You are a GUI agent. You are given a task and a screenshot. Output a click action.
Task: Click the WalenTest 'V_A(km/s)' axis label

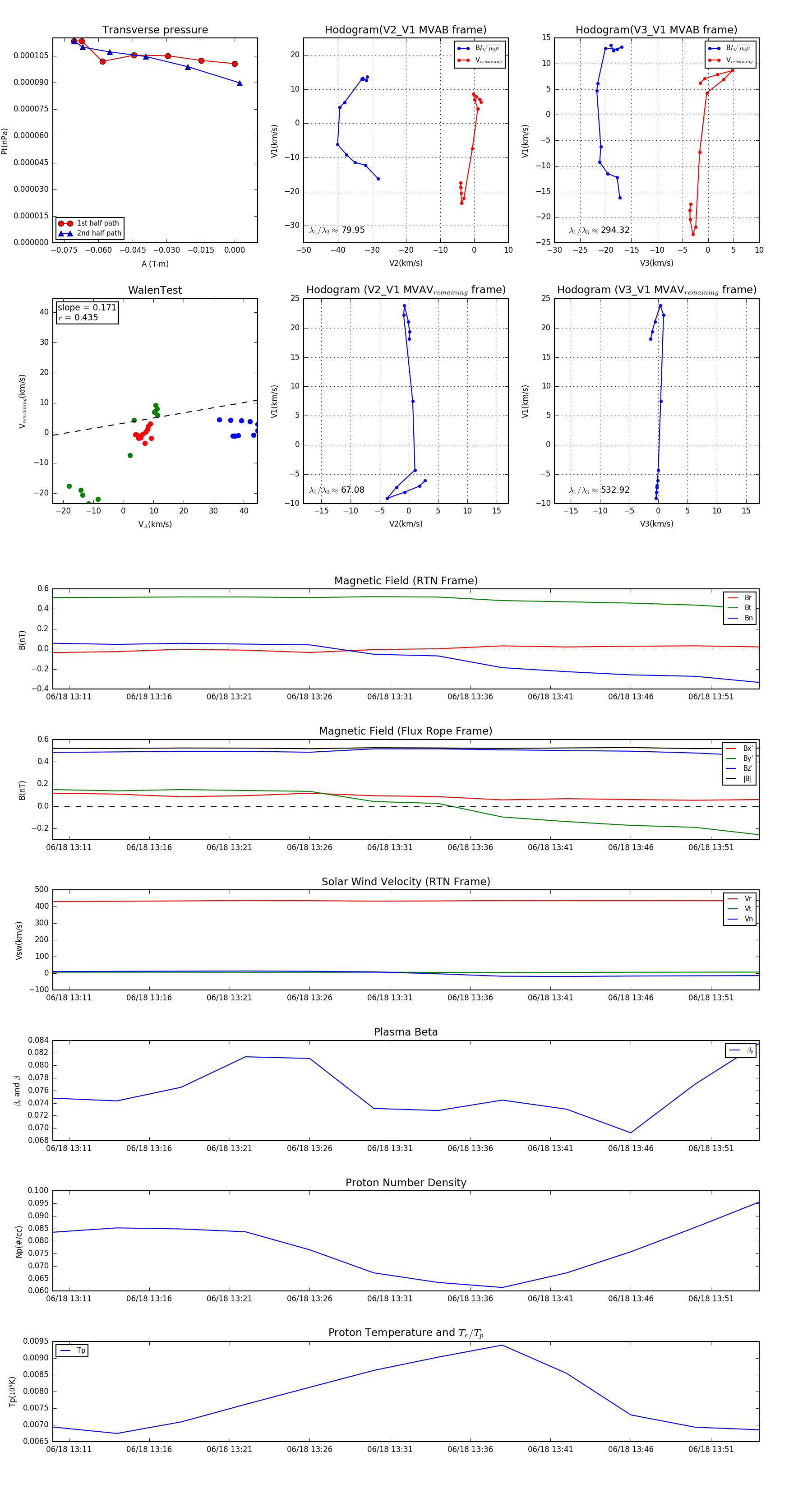click(x=155, y=524)
